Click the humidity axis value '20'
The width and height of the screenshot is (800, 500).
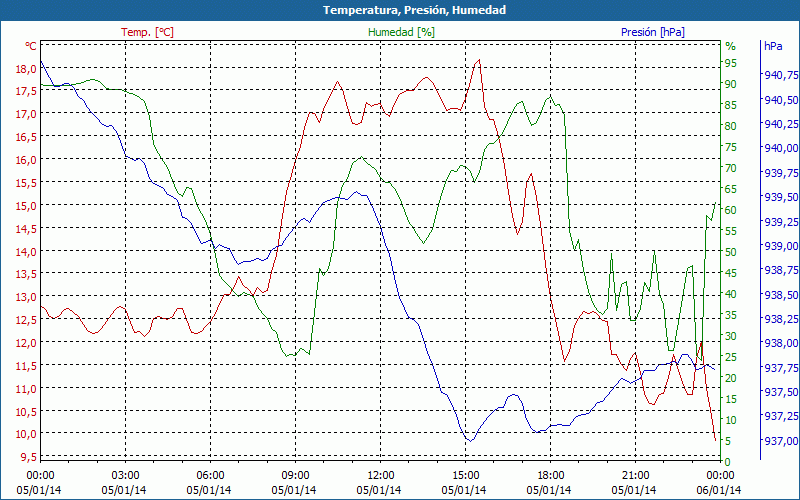coord(731,378)
